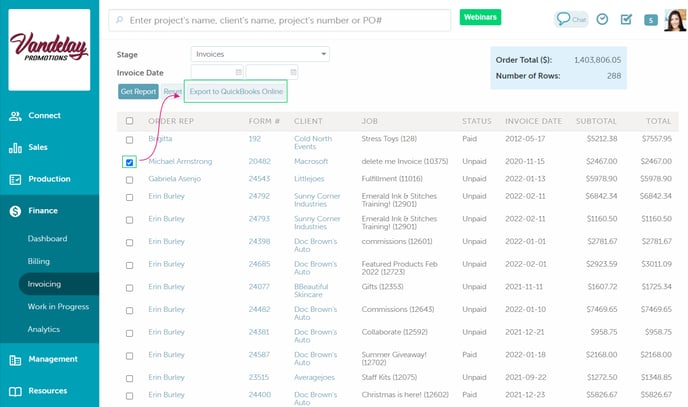Image resolution: width=688 pixels, height=407 pixels.
Task: Uncheck the Michael Armstrong row checkbox
Action: coord(129,162)
